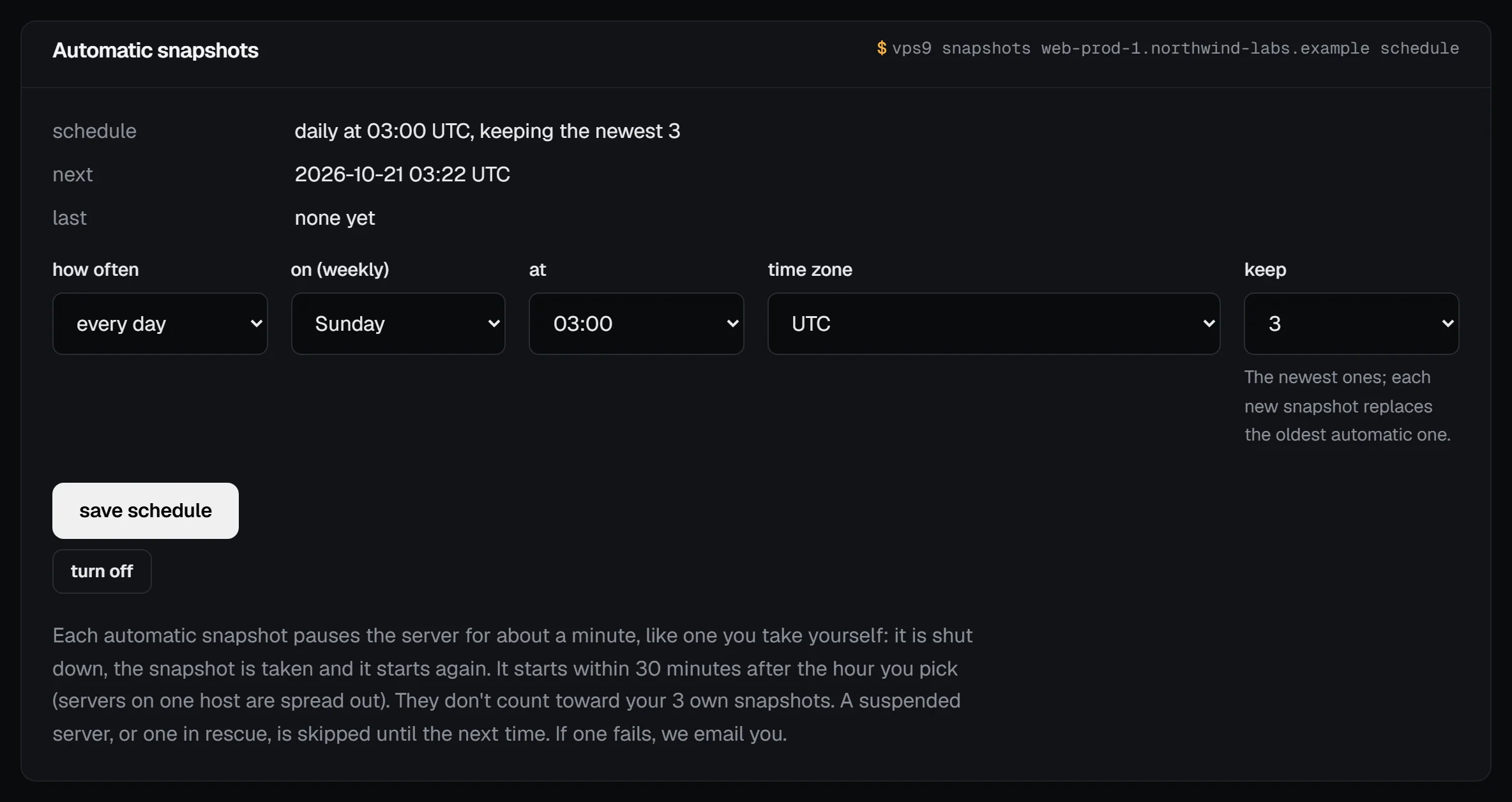This screenshot has width=1512, height=802.
Task: Click the vps9 snapshots schedule command text
Action: coord(1175,49)
